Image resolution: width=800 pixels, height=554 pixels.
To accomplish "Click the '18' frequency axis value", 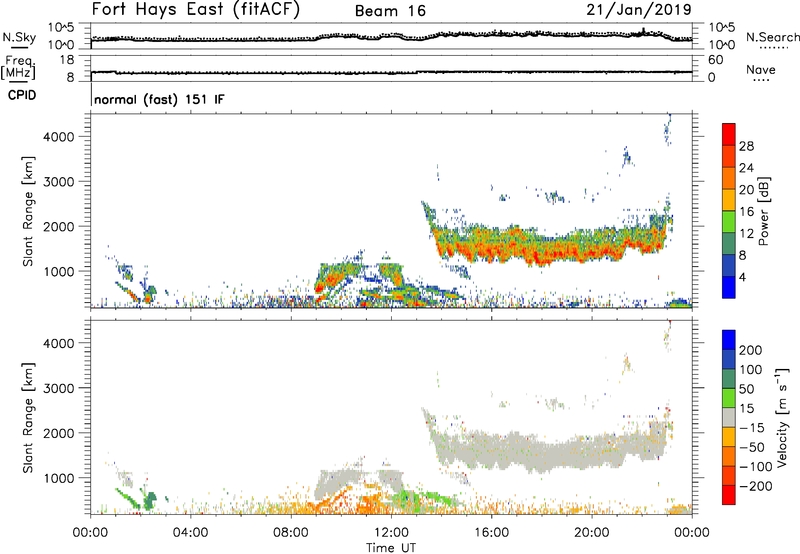I will [67, 59].
